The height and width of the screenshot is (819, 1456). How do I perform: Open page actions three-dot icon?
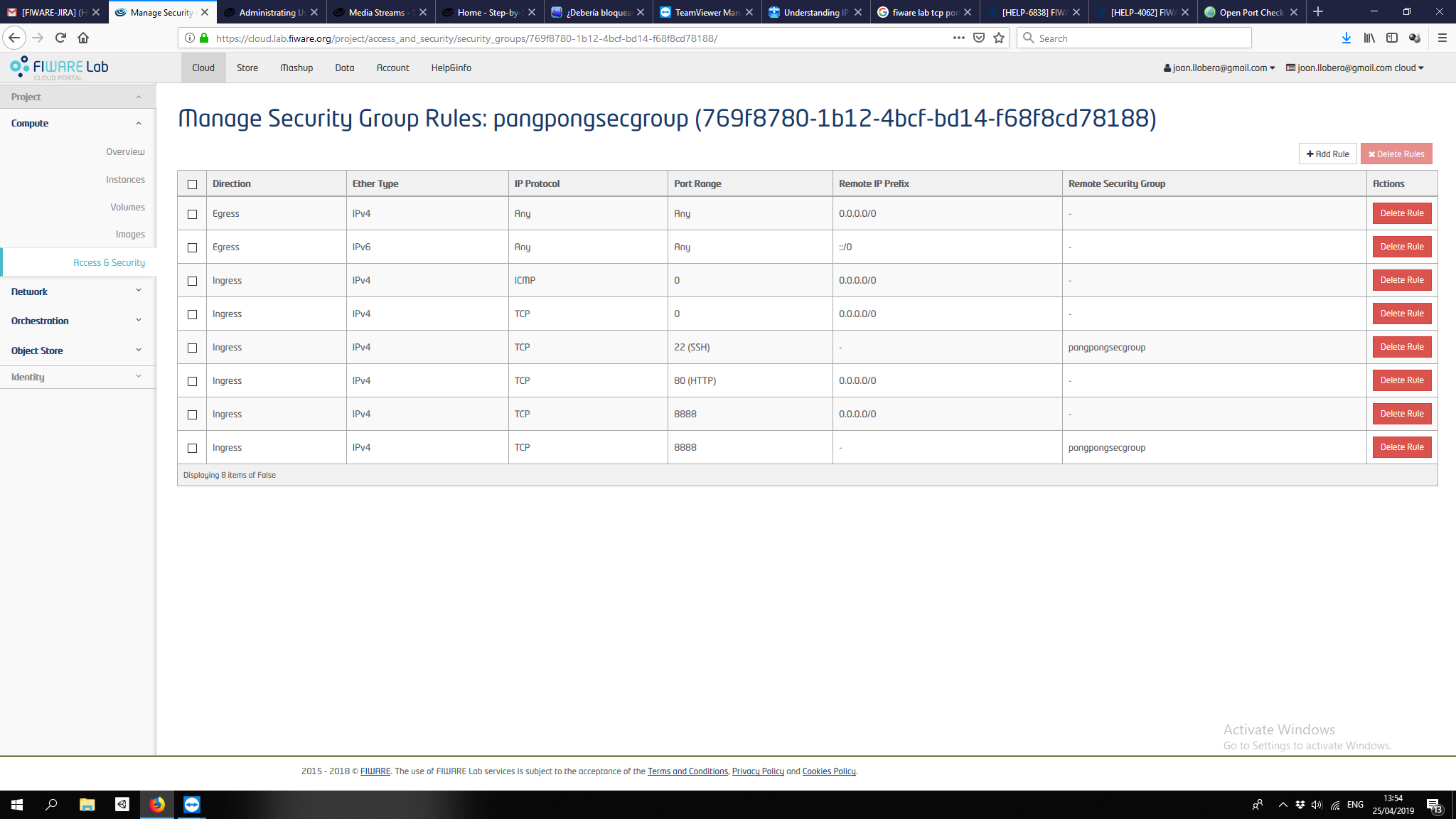[959, 38]
